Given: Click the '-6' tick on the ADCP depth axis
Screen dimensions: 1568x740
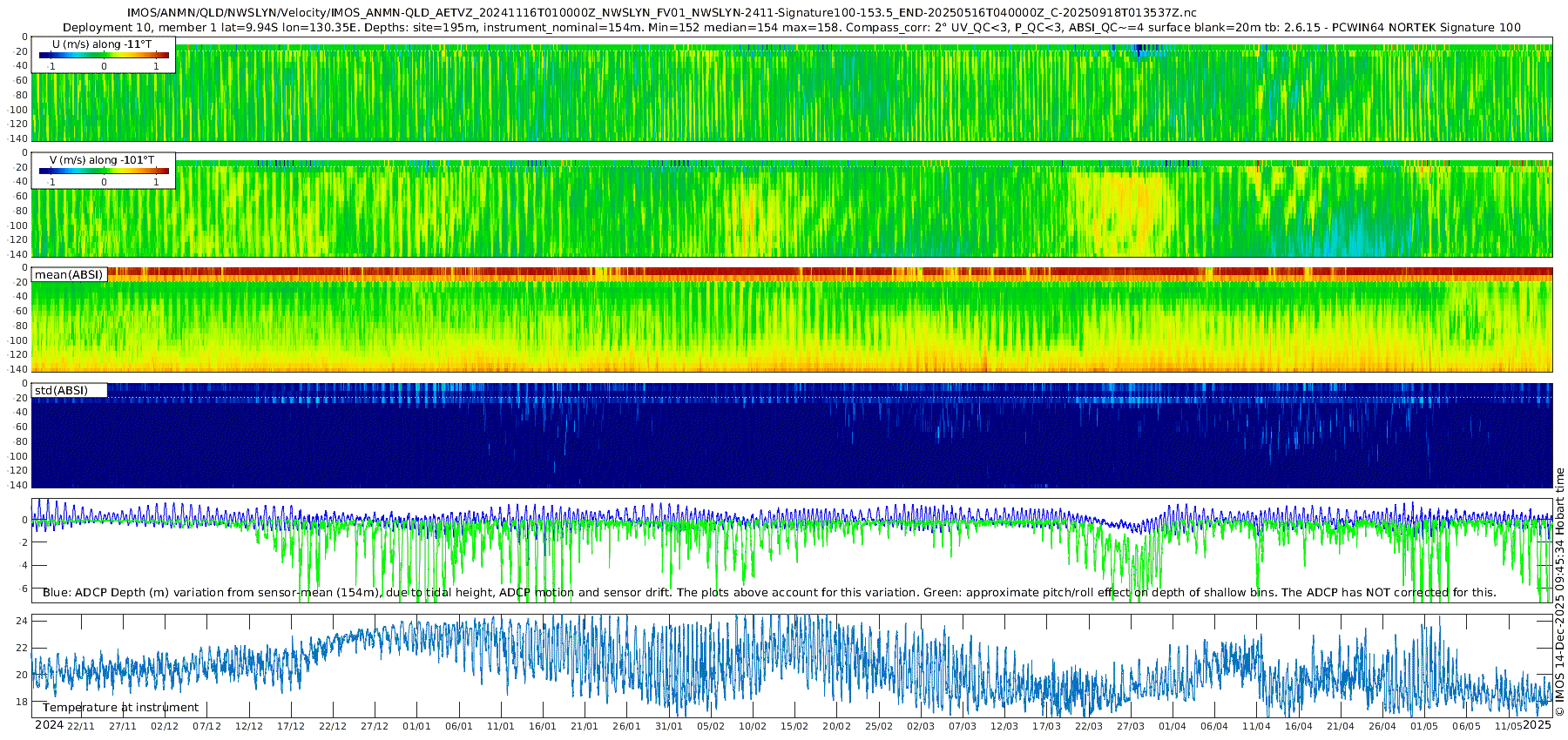Looking at the screenshot, I should [x=24, y=588].
